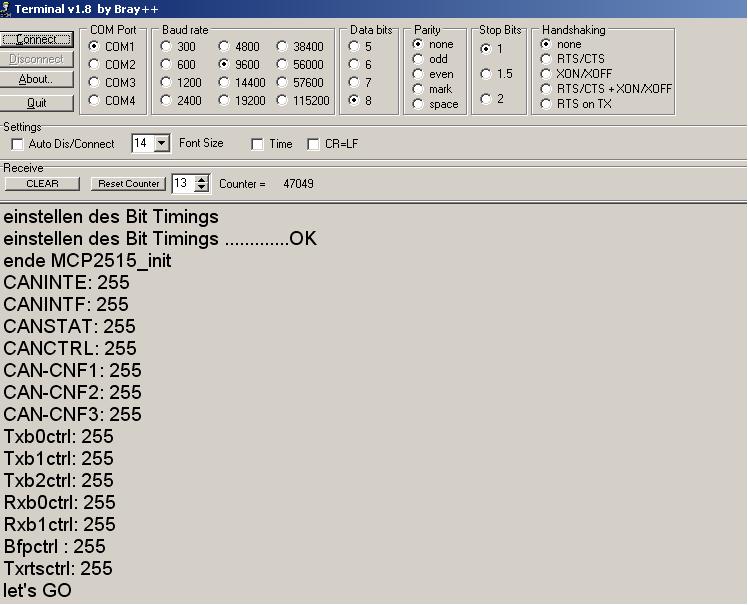Image resolution: width=748 pixels, height=605 pixels.
Task: Increase the receive spinner value above 13
Action: [x=202, y=180]
